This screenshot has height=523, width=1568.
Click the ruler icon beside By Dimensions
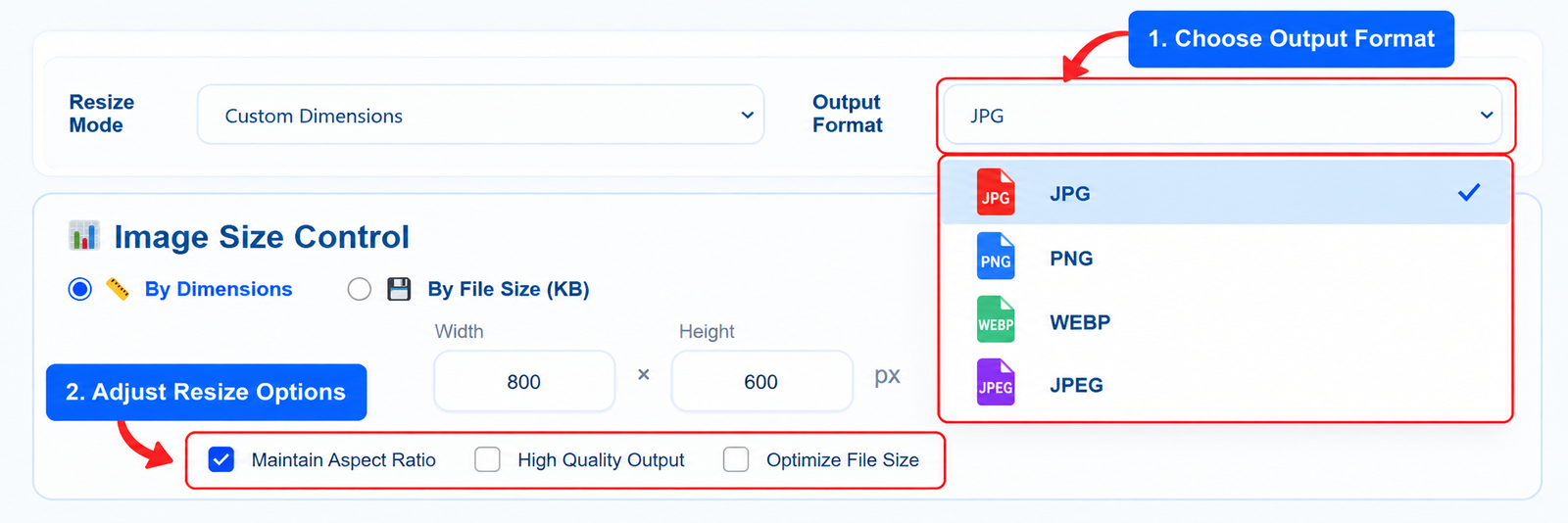pos(118,289)
